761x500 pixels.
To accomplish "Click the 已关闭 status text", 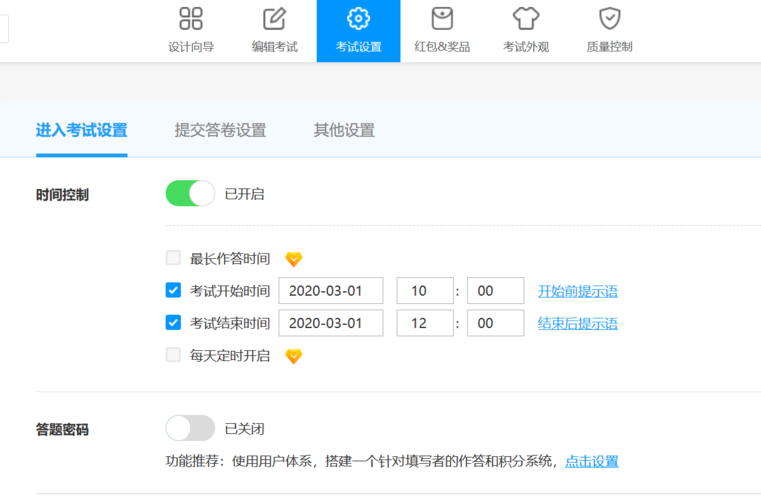I will pyautogui.click(x=245, y=429).
